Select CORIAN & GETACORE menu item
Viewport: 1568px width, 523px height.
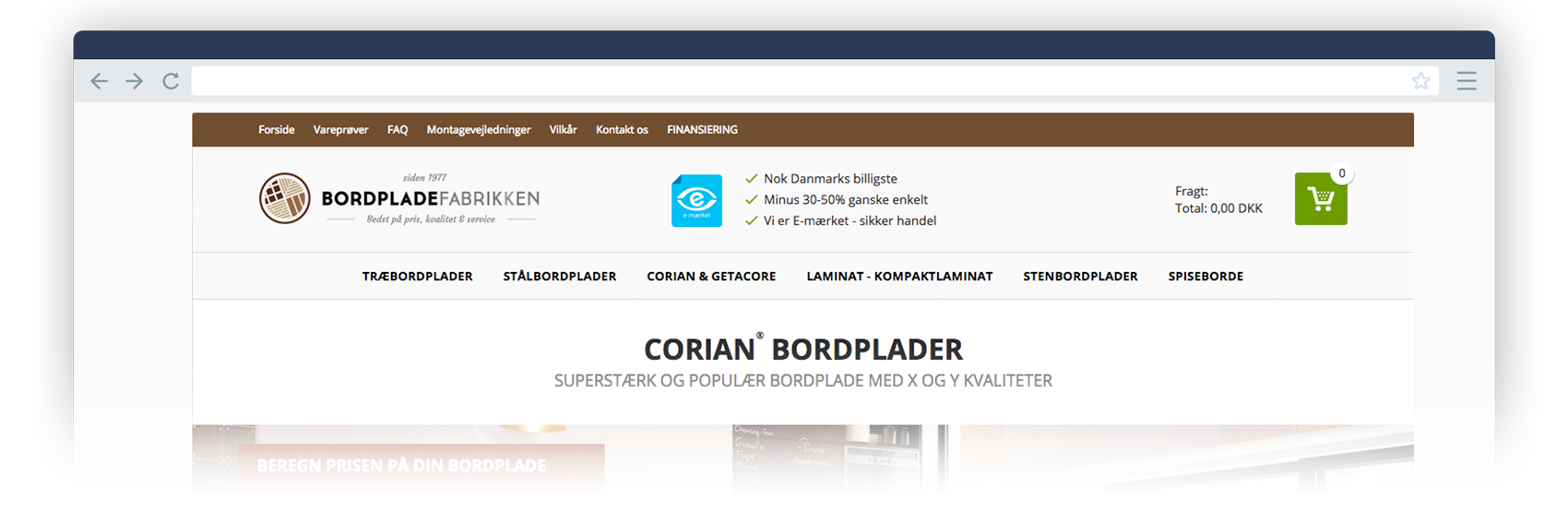[x=711, y=276]
